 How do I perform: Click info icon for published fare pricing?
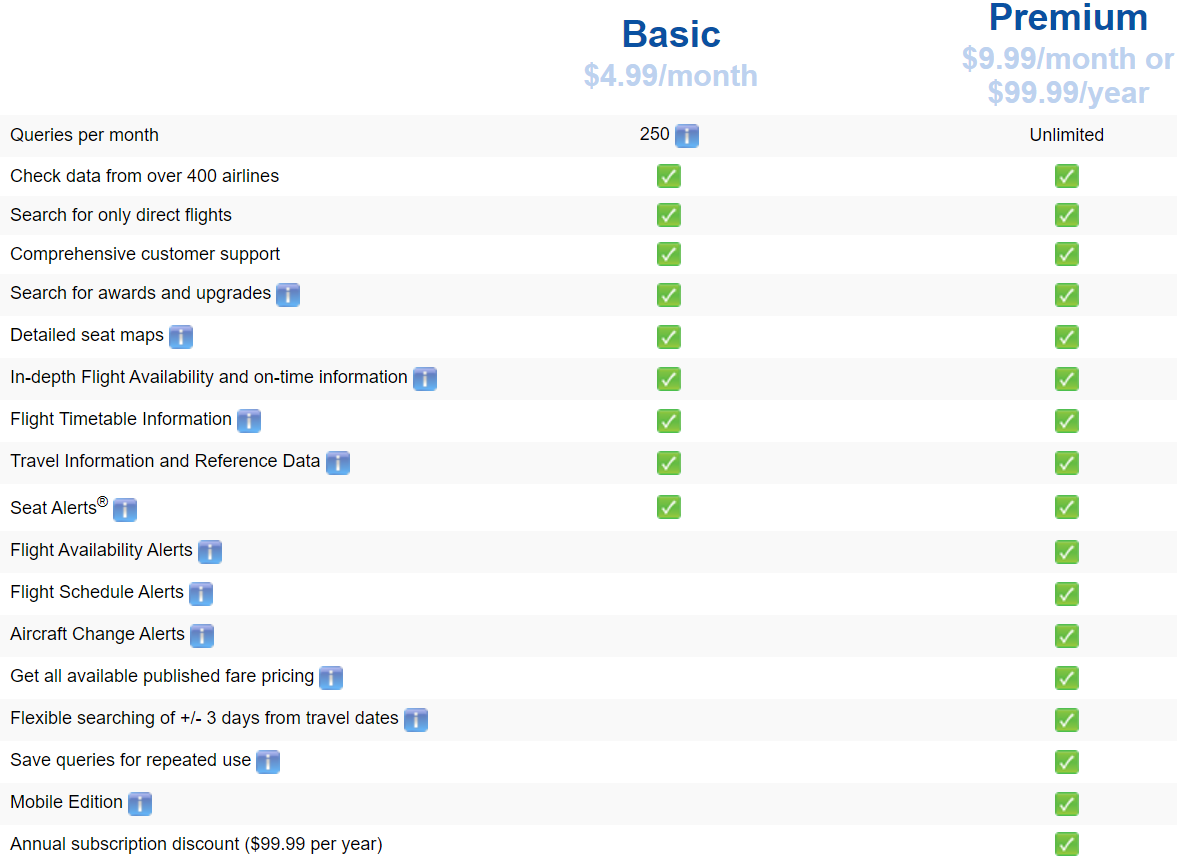[x=331, y=678]
